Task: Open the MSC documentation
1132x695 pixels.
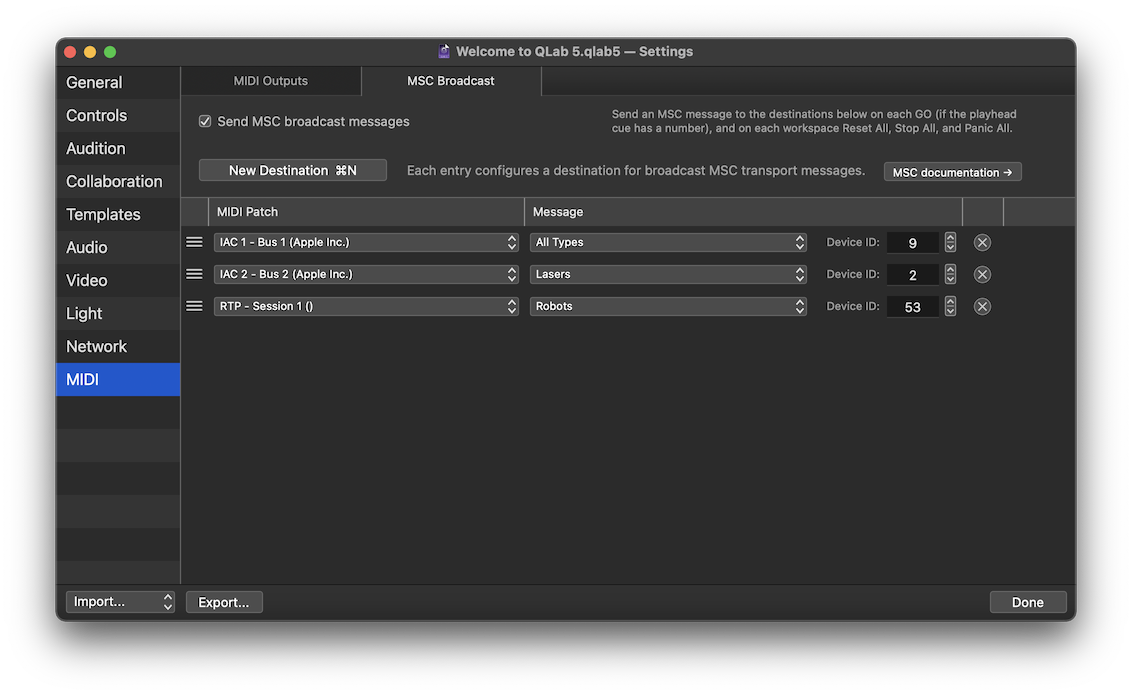Action: tap(951, 171)
